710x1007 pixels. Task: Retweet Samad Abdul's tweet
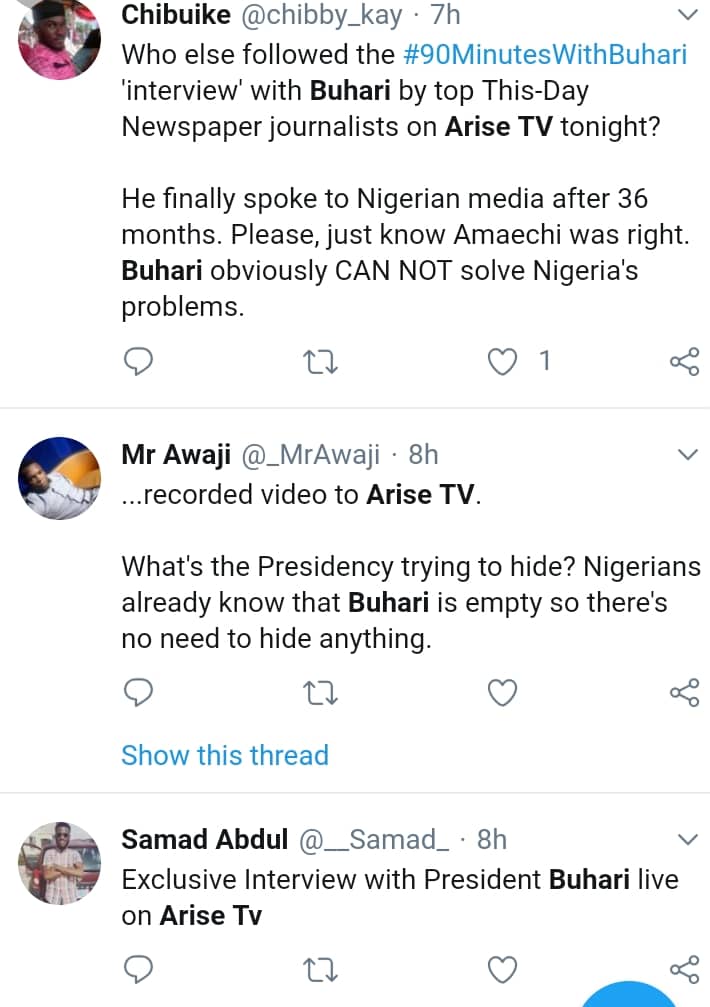(x=319, y=968)
